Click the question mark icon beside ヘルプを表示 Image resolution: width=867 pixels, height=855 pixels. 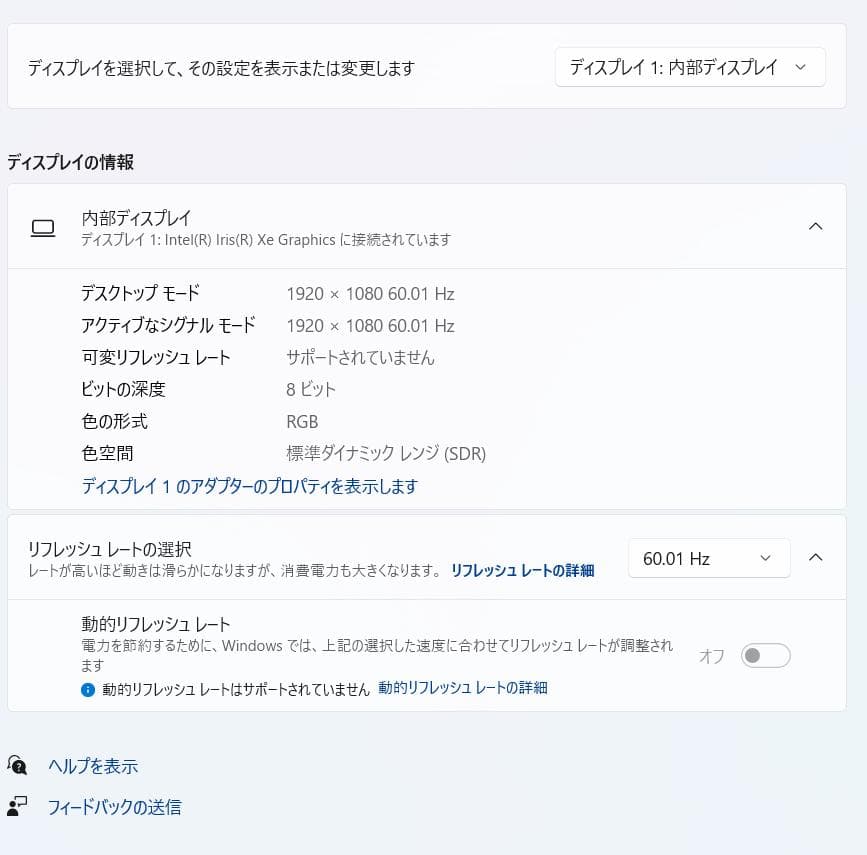tap(18, 766)
